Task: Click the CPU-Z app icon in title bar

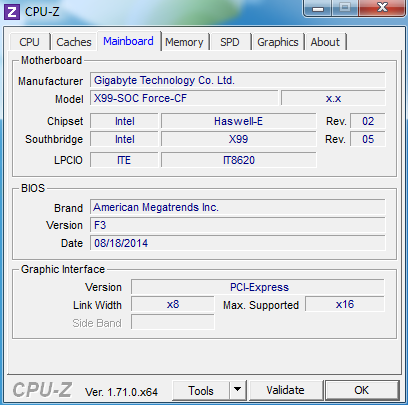Action: (x=12, y=12)
